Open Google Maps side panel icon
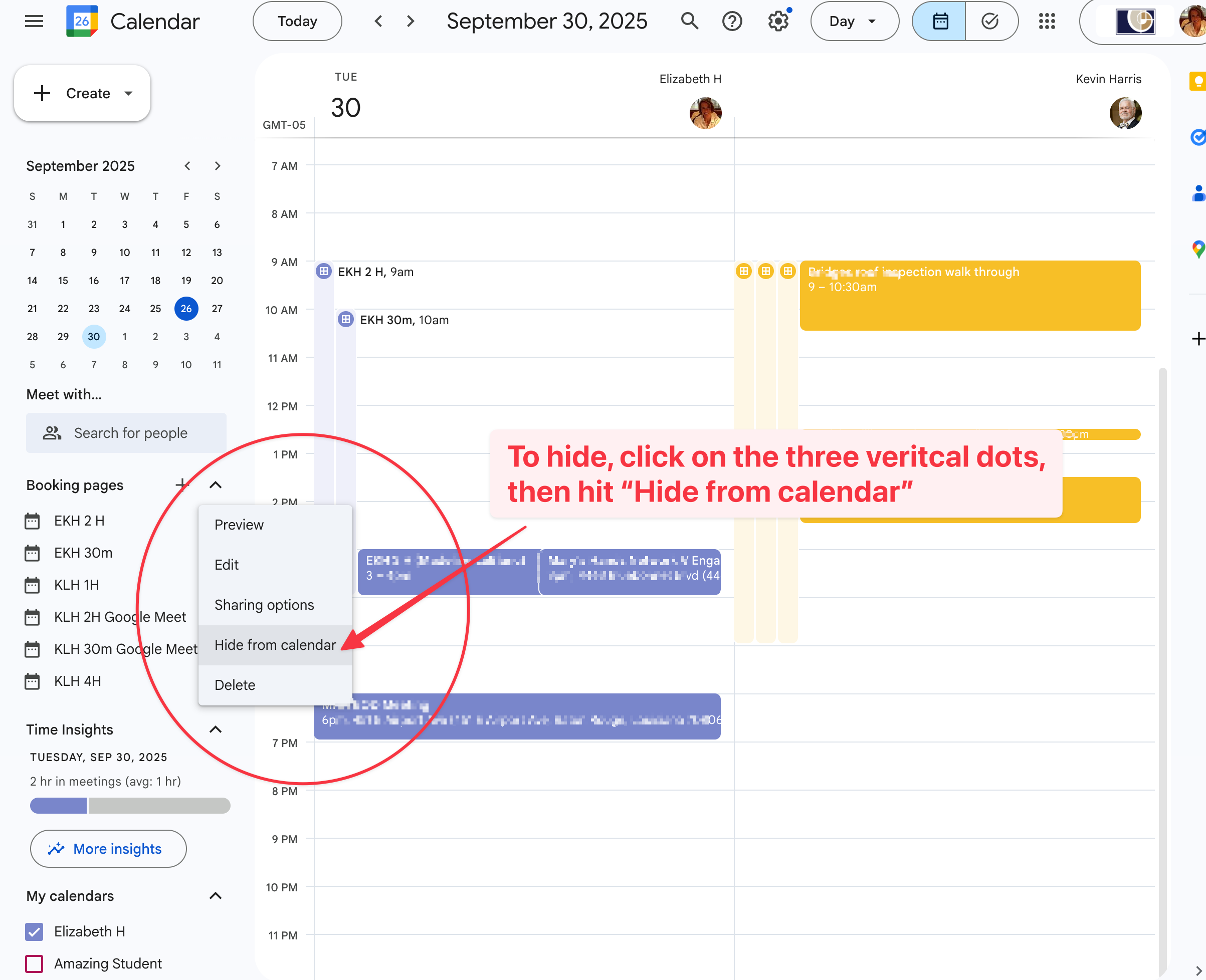This screenshot has height=980, width=1206. 1197,249
